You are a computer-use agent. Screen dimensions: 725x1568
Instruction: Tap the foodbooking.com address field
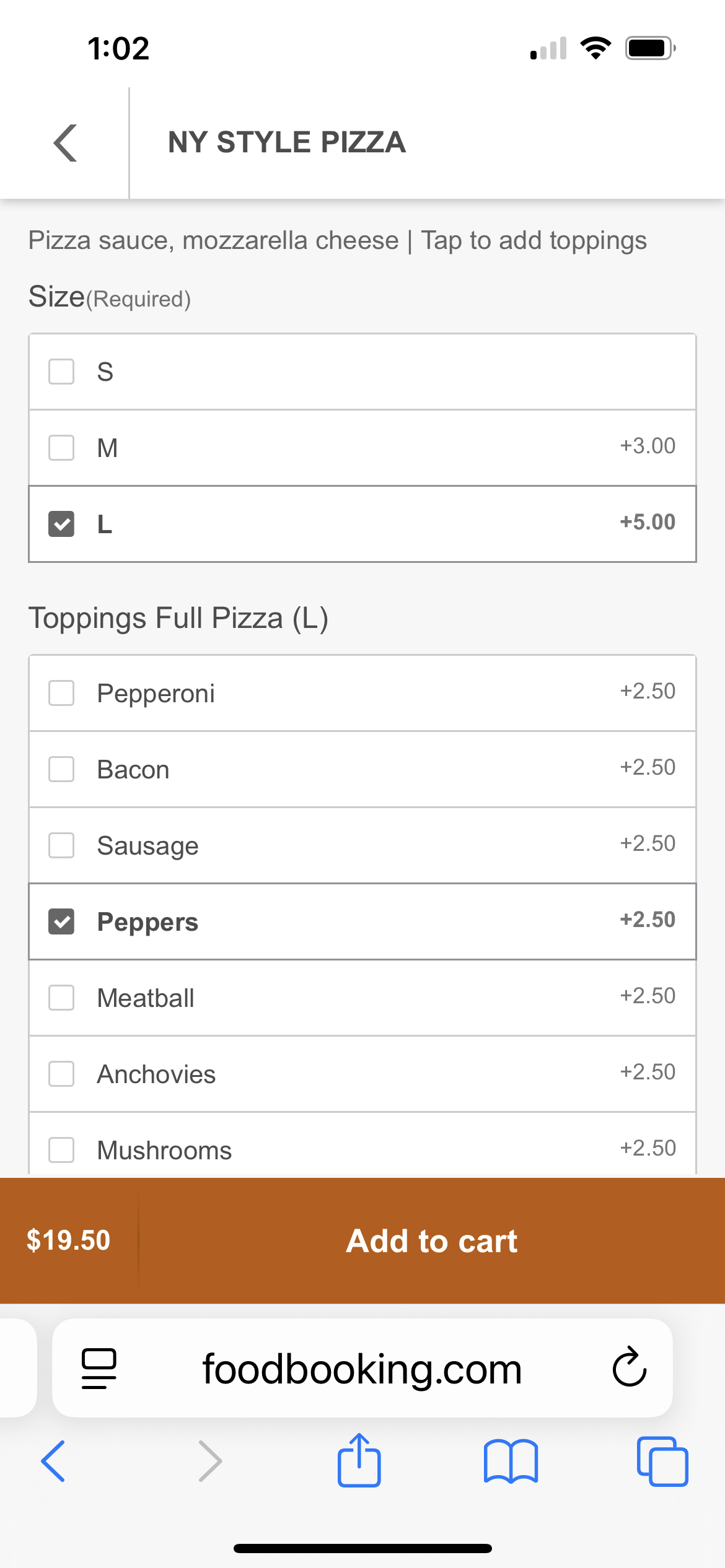[x=362, y=1369]
